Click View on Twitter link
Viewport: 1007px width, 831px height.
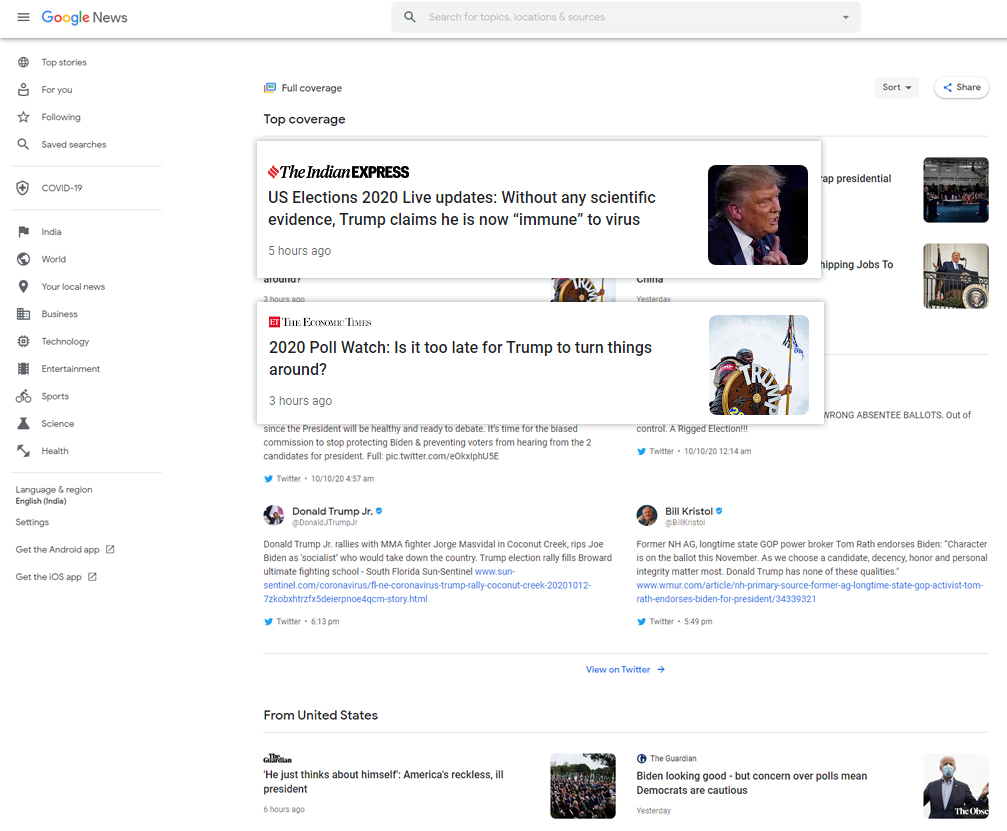pos(625,669)
